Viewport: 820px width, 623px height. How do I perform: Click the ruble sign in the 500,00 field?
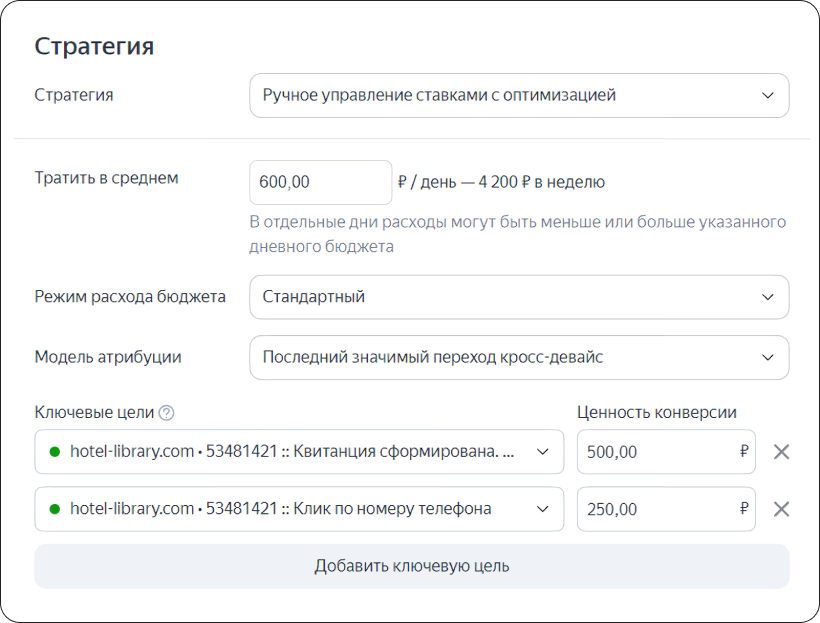coord(744,451)
